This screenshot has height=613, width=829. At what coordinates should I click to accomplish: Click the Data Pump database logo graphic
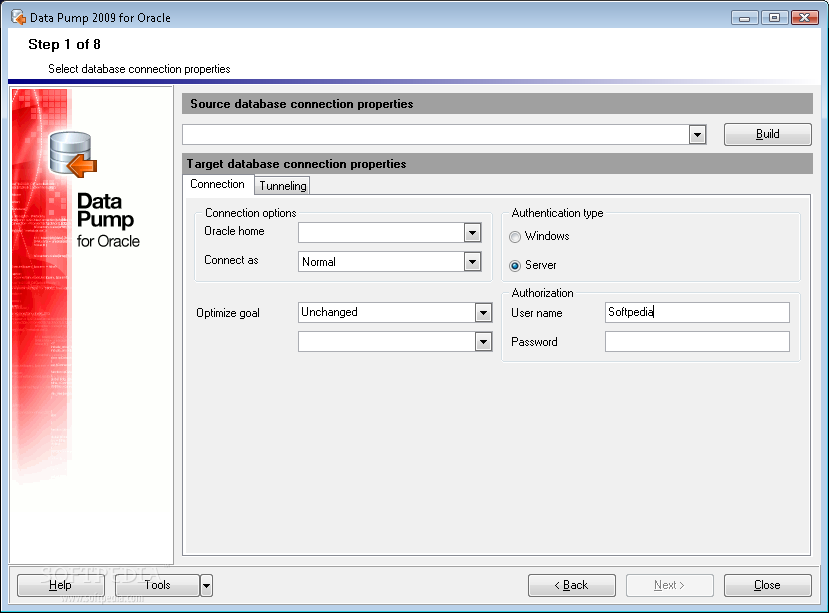pyautogui.click(x=73, y=154)
